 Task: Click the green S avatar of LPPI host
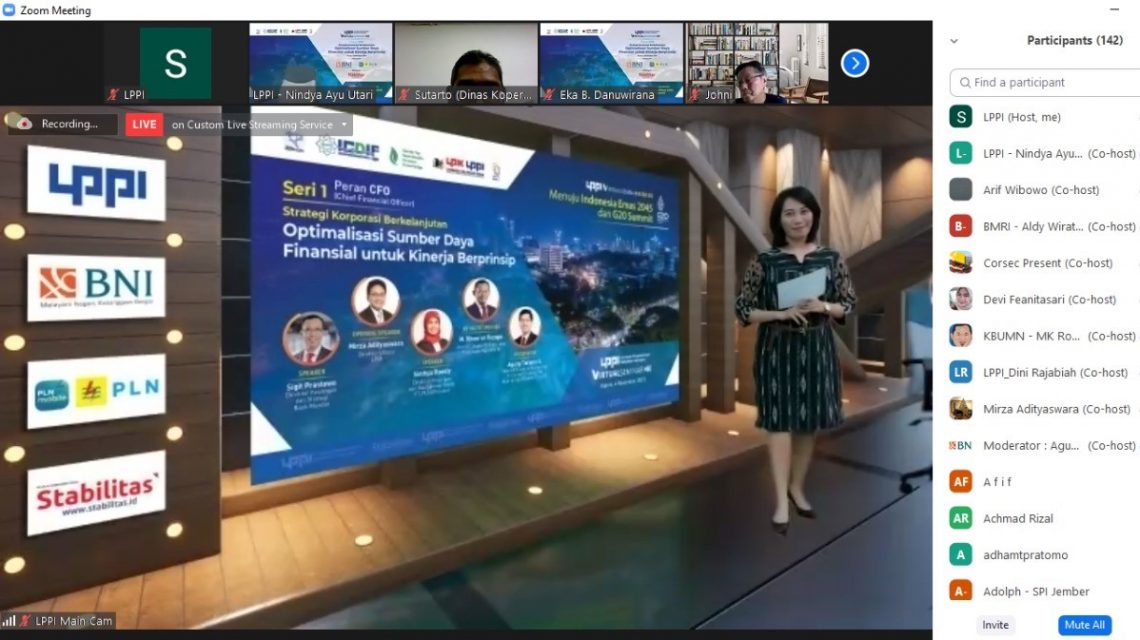coord(961,116)
